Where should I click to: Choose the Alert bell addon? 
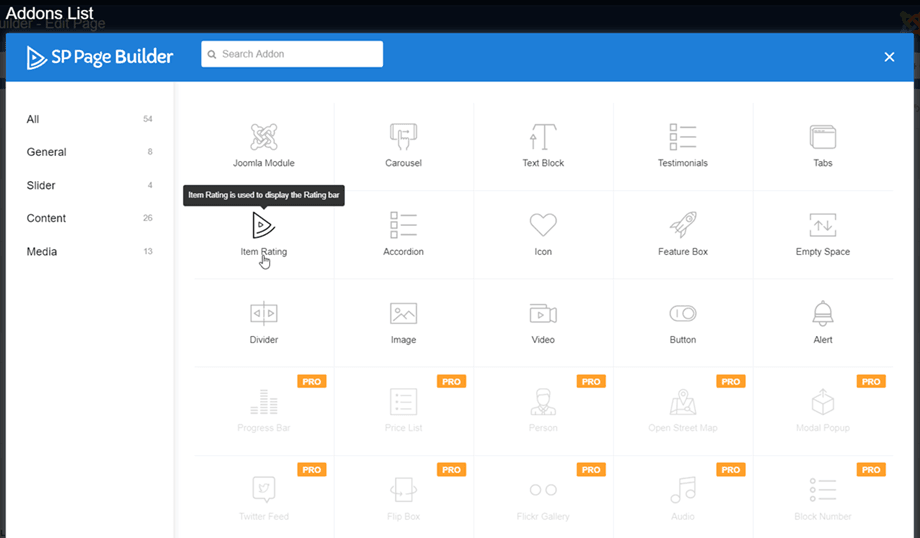click(822, 313)
